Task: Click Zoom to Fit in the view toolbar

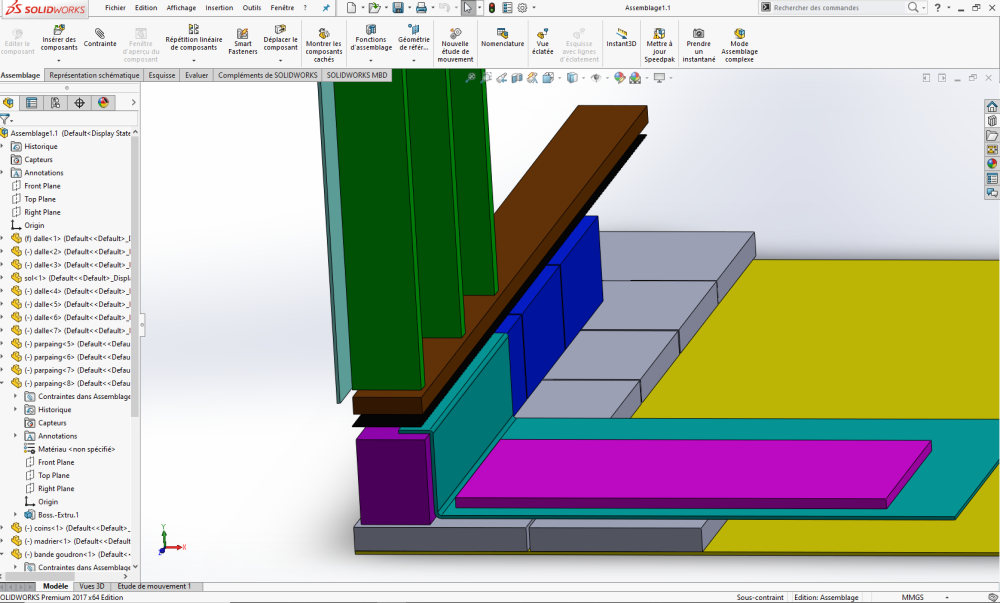Action: [x=471, y=78]
